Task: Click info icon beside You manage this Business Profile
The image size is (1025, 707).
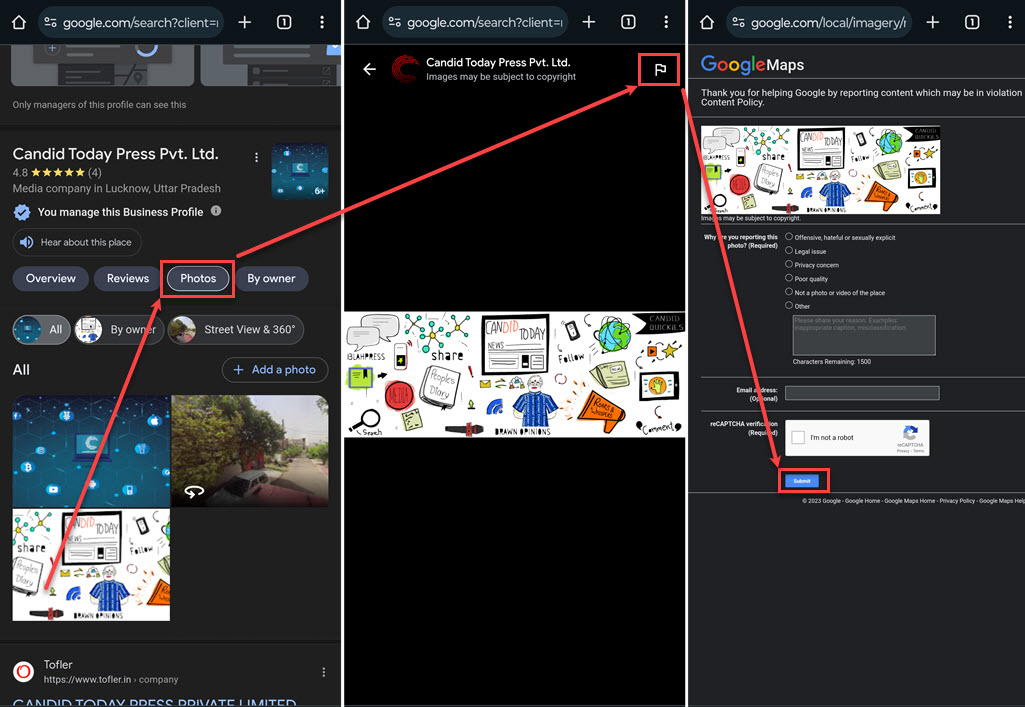Action: pos(216,211)
